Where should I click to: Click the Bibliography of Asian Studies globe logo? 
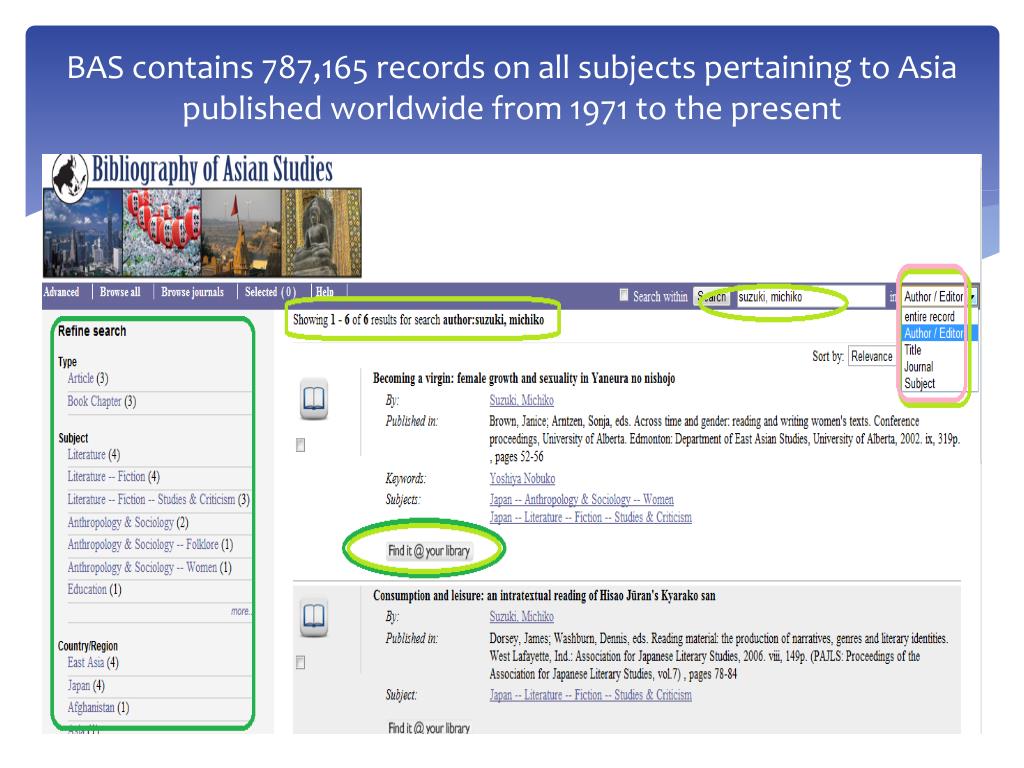coord(70,177)
